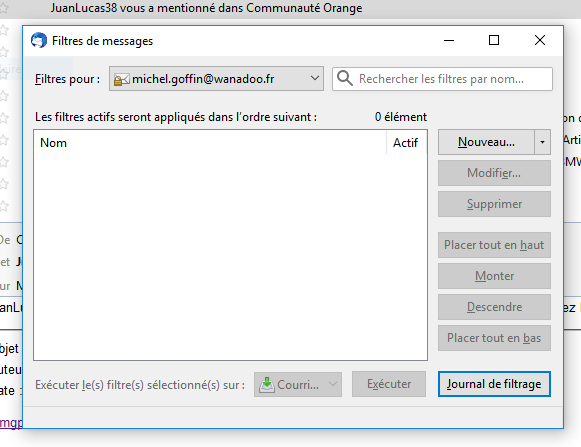Click the magnifier icon in search box
This screenshot has width=581, height=447.
(345, 79)
